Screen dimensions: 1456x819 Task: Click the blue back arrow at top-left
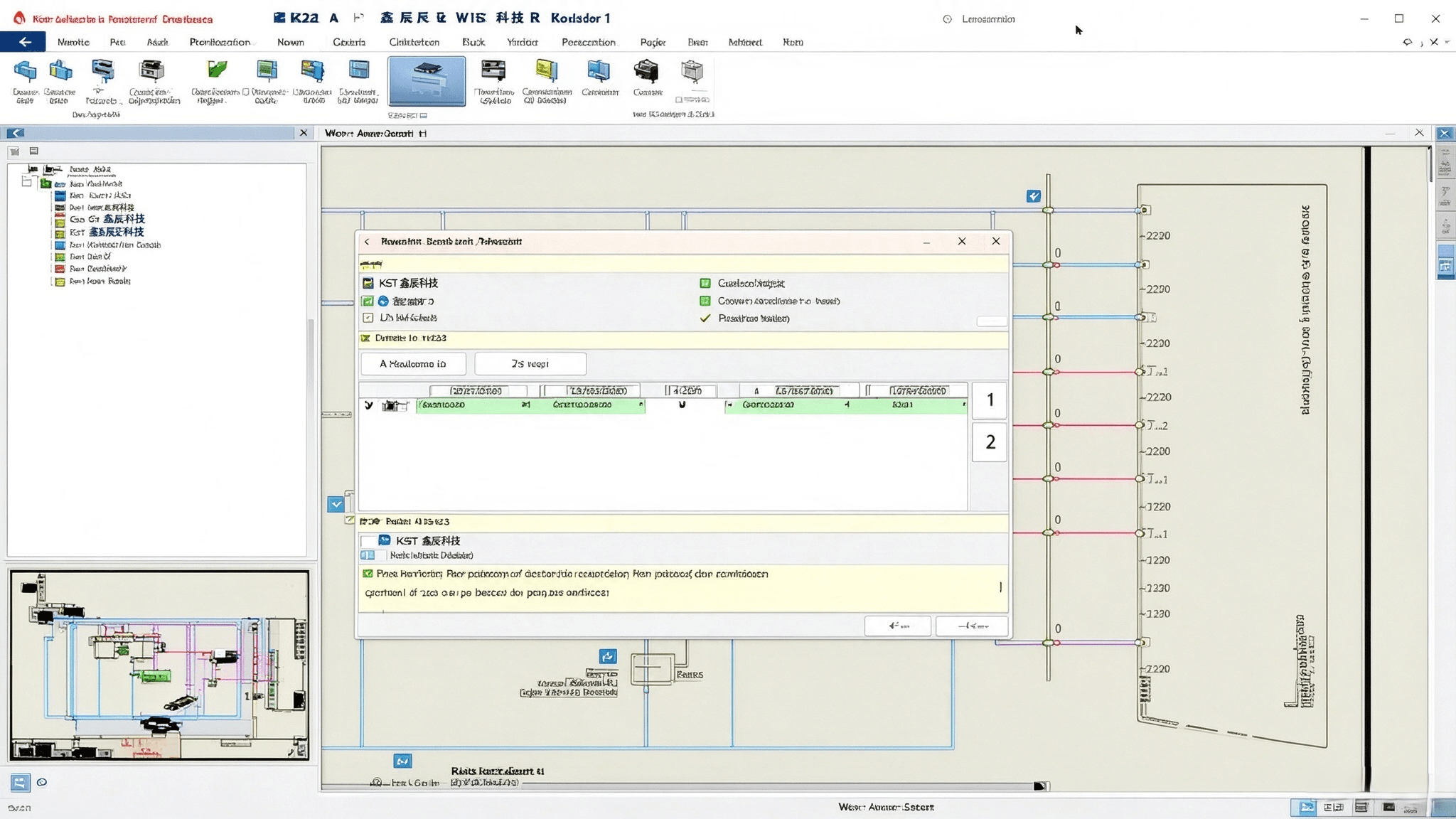click(x=23, y=42)
